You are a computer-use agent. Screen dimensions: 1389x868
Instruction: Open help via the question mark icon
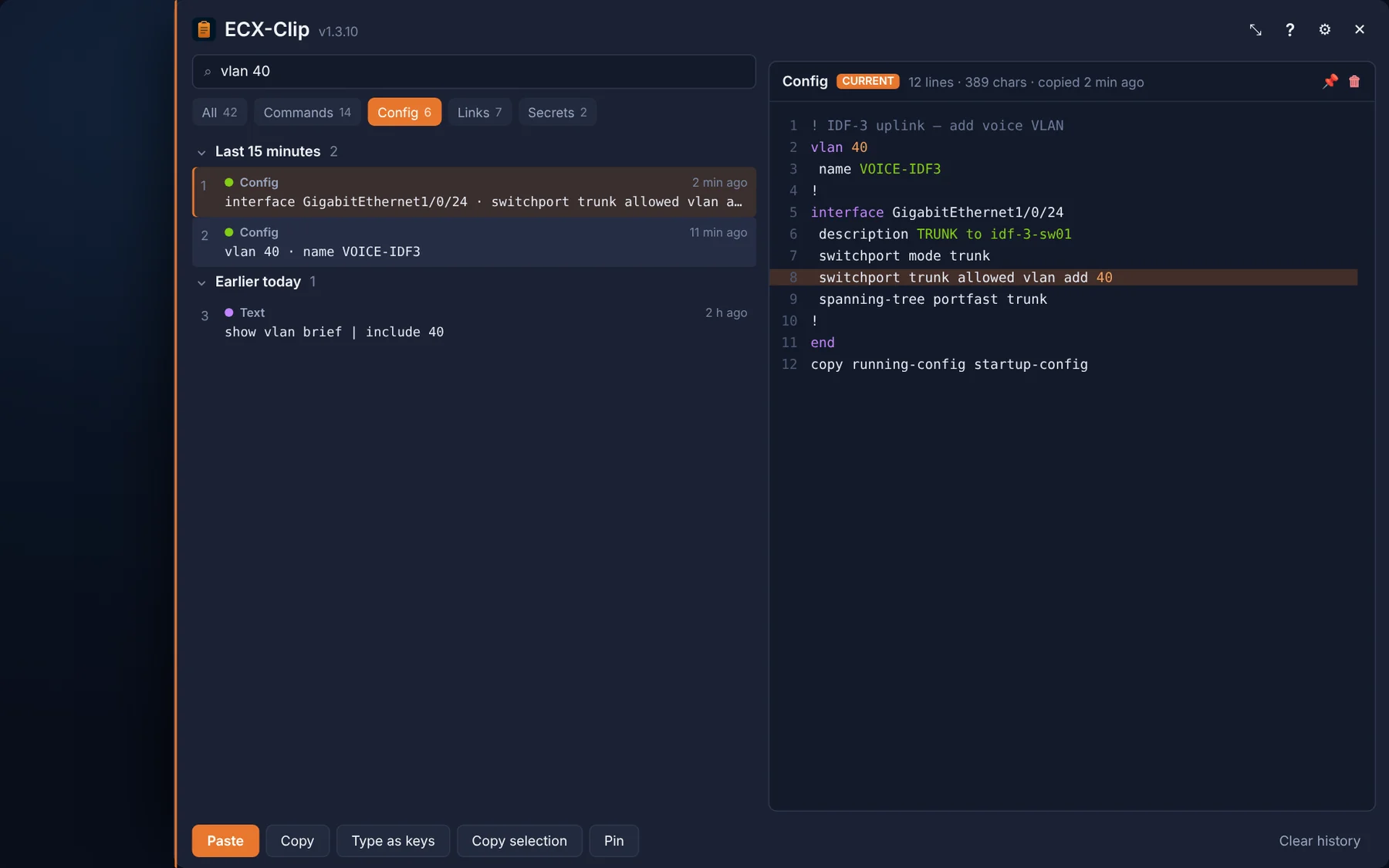pos(1290,29)
